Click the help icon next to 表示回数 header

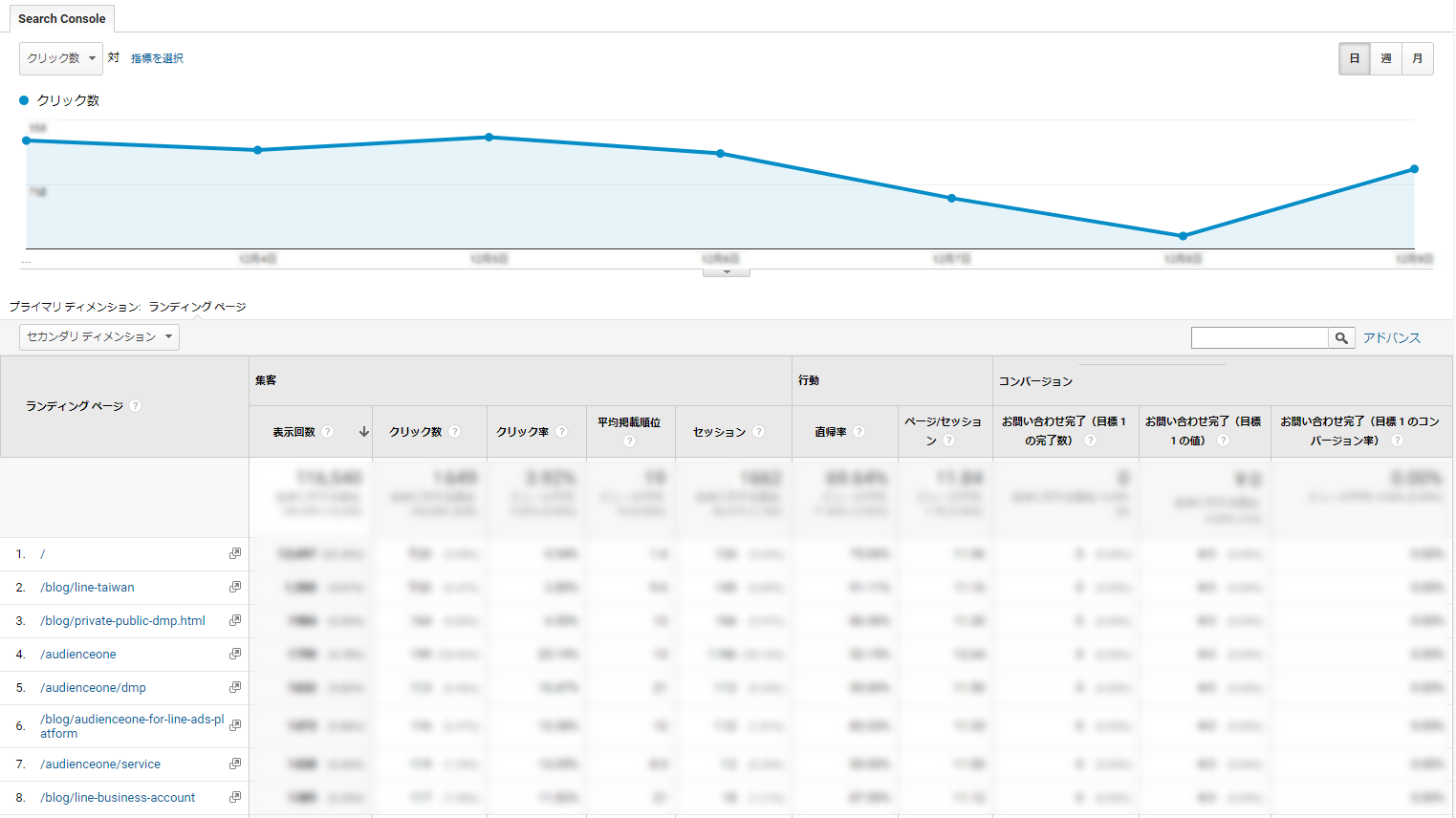329,430
